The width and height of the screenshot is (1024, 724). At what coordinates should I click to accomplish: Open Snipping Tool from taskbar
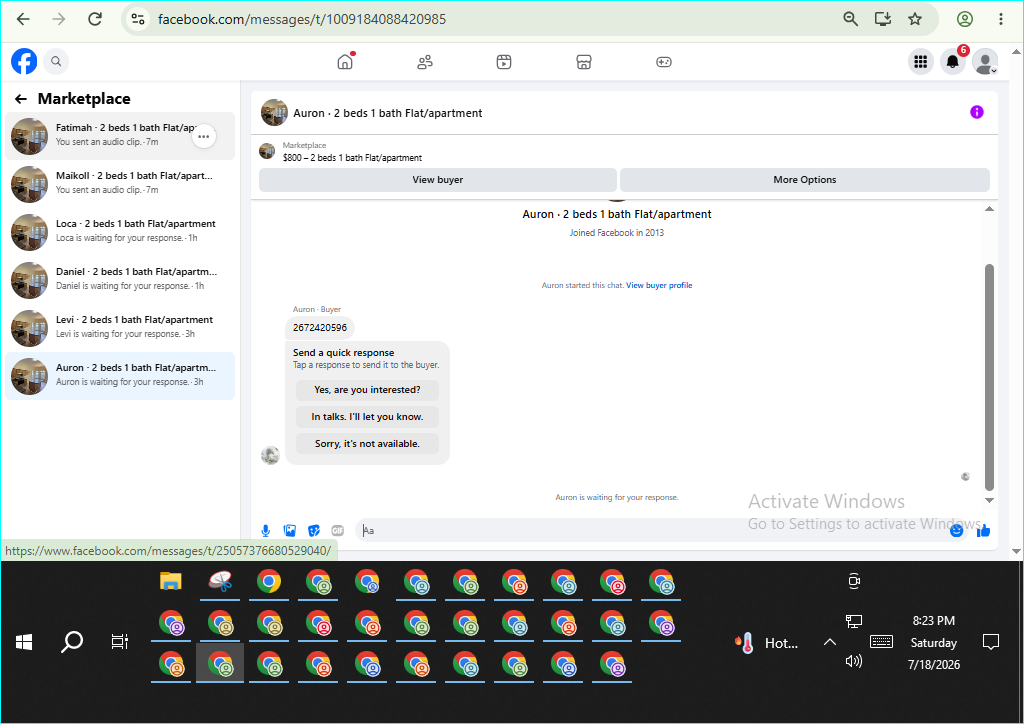coord(220,581)
